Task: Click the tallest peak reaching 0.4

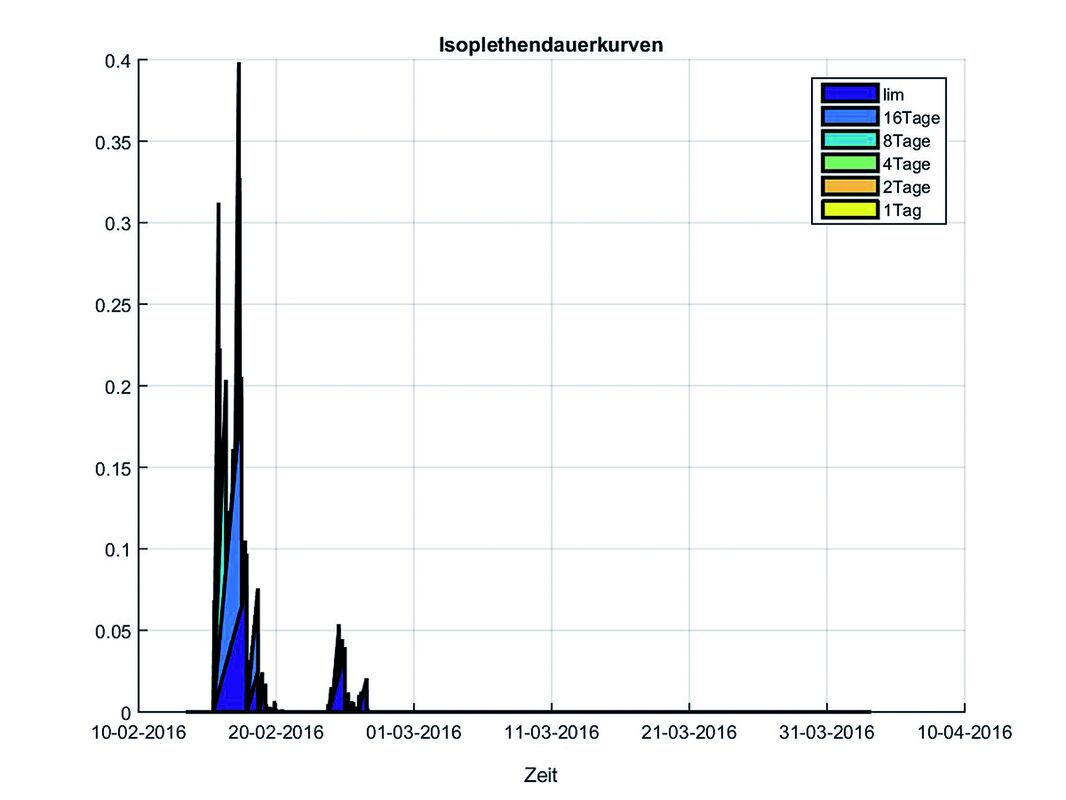Action: coord(238,66)
